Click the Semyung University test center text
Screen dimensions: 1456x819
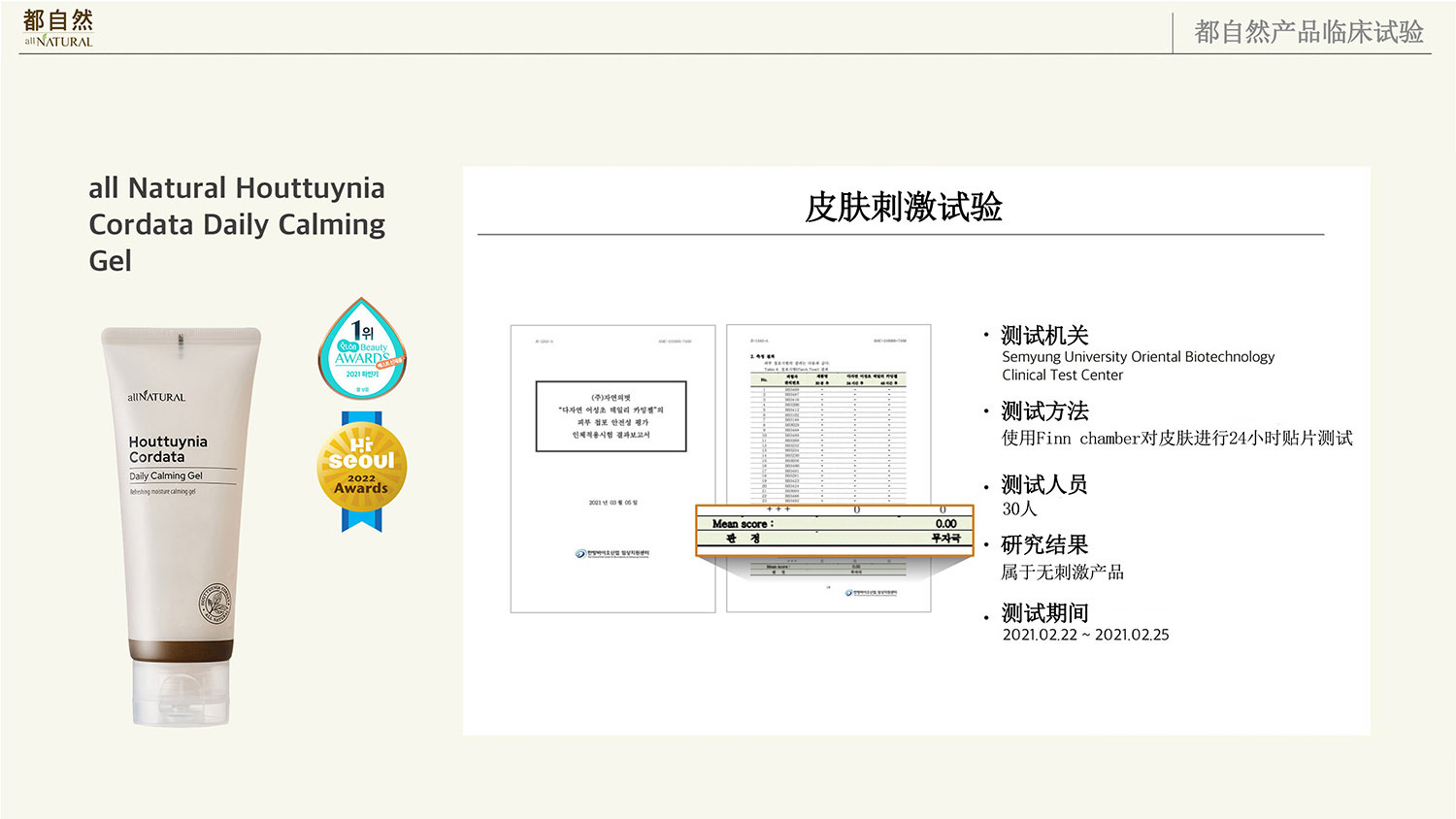point(1138,366)
